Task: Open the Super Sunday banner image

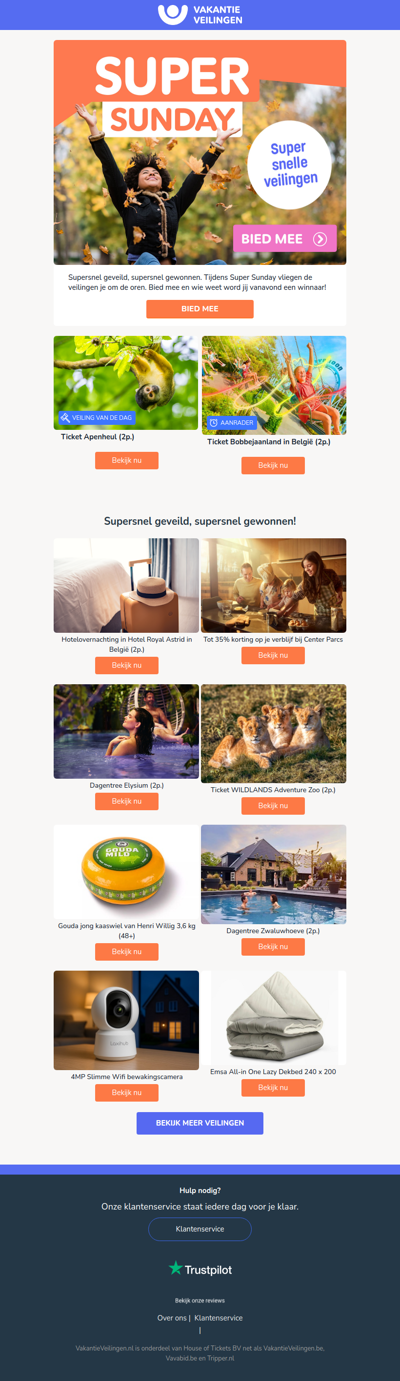Action: pos(200,152)
